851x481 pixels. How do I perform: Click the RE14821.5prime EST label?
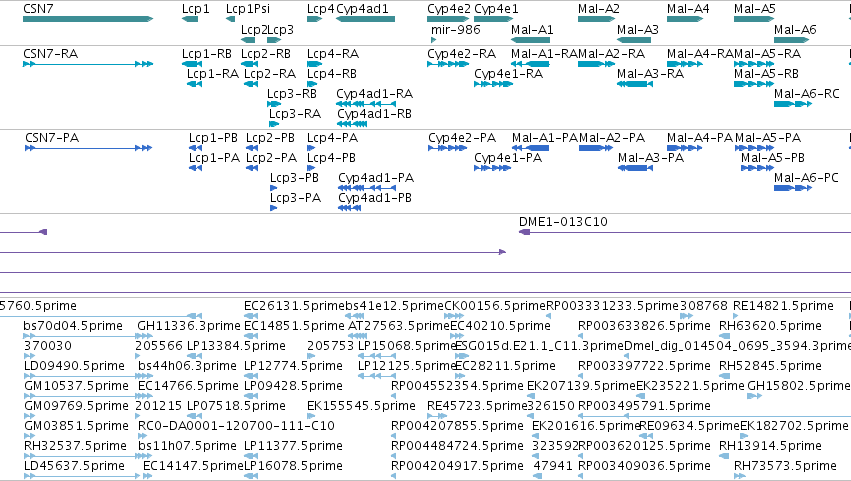(783, 306)
